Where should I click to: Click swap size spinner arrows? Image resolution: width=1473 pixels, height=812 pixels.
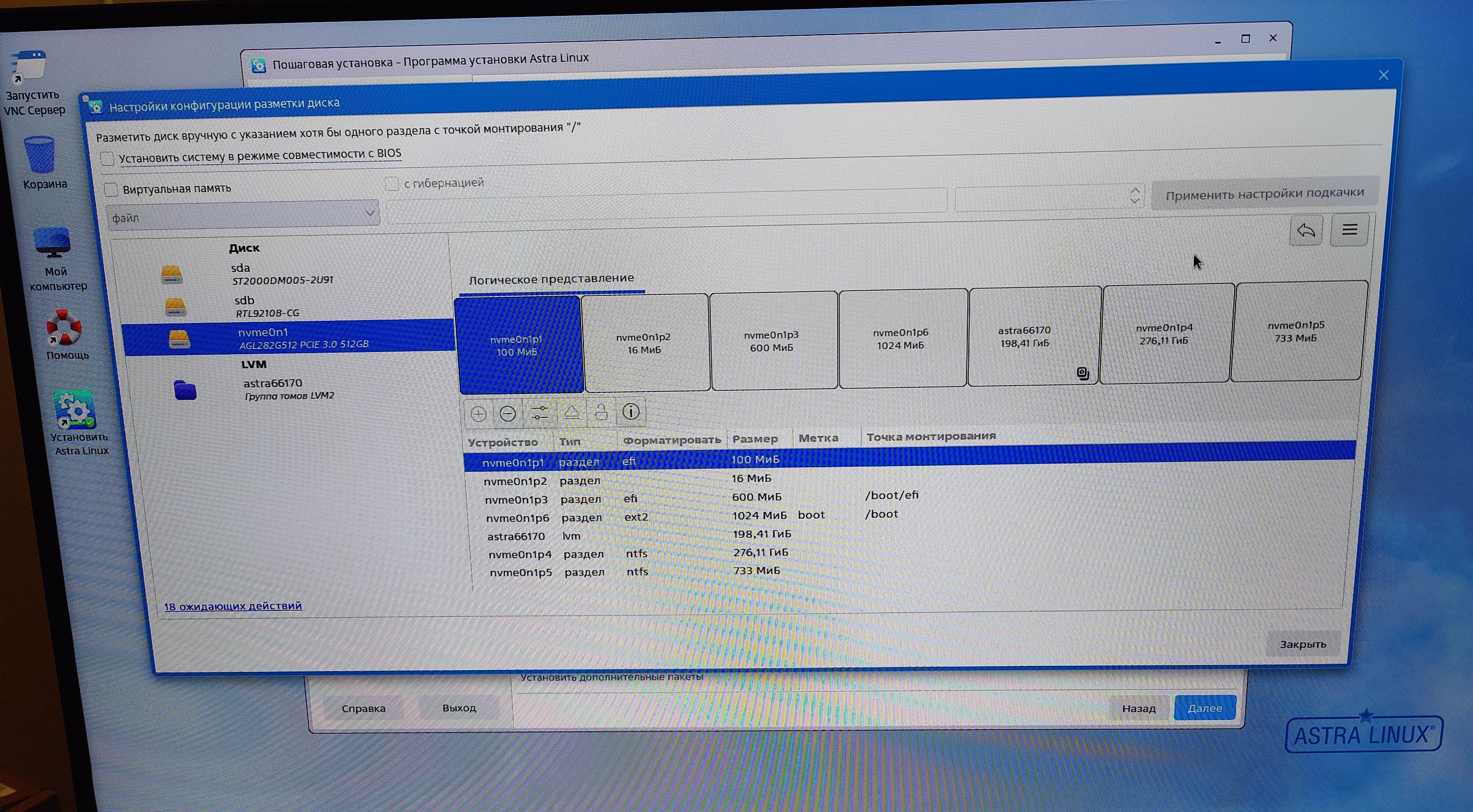click(1134, 196)
